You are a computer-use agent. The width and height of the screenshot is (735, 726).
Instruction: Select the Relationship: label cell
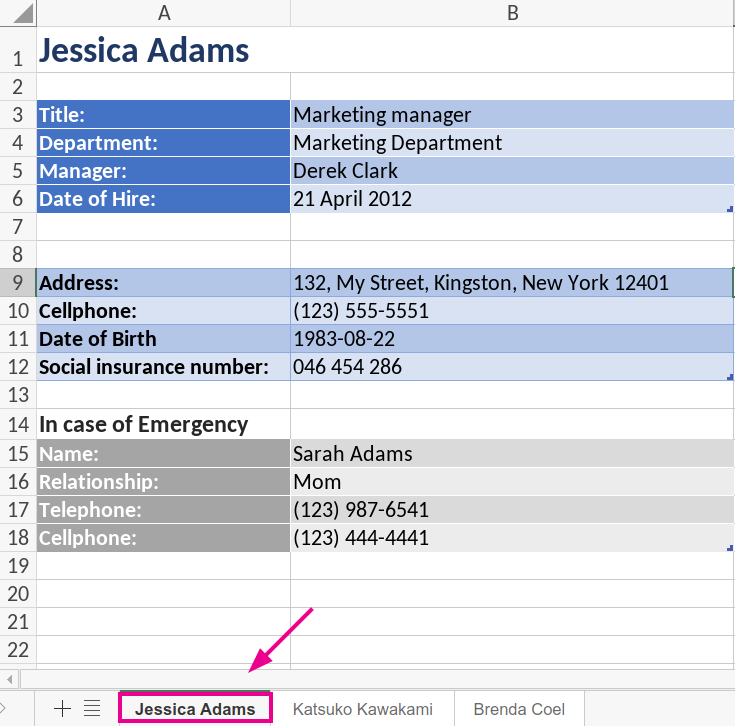(164, 481)
